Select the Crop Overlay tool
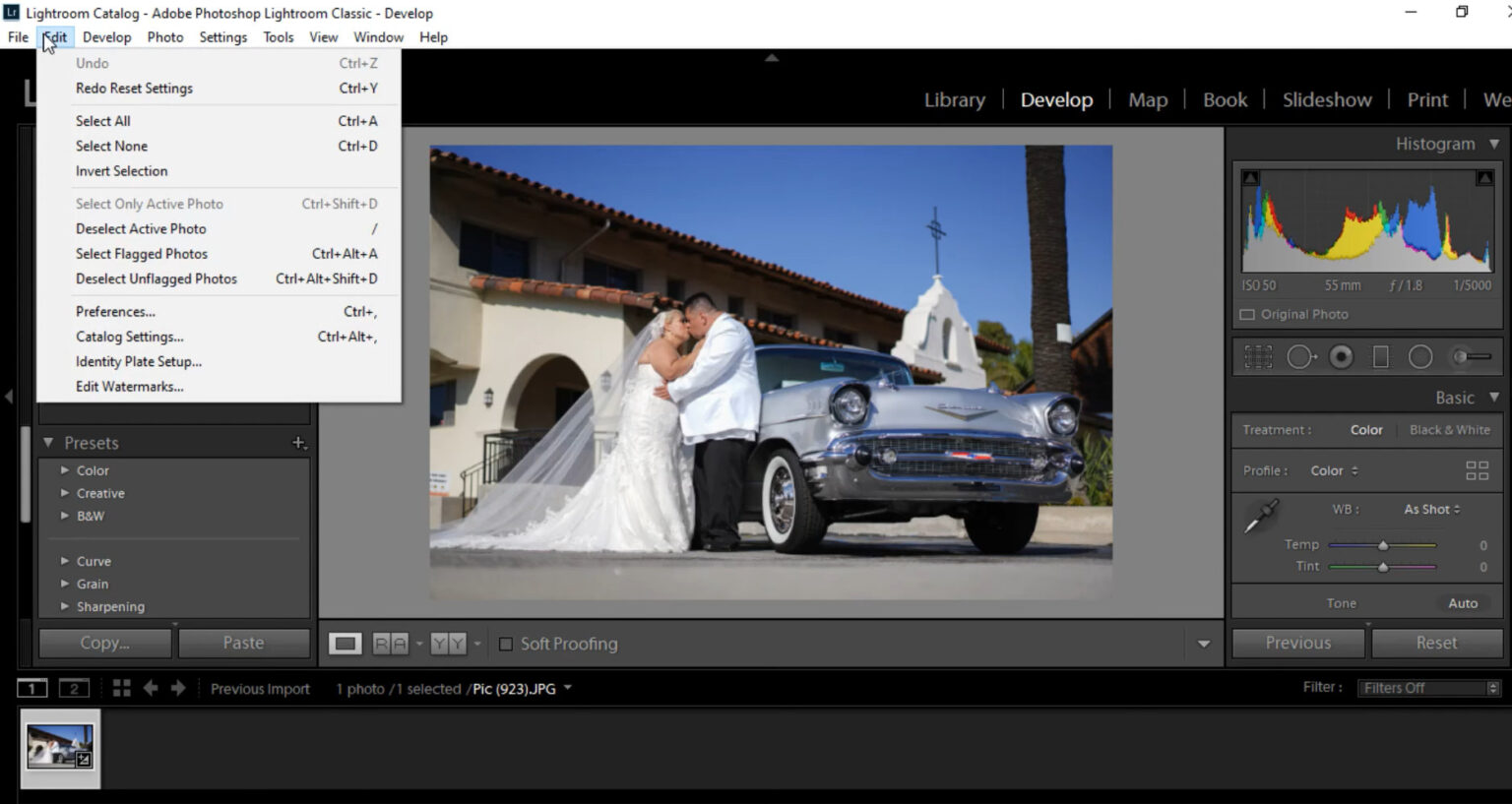This screenshot has width=1512, height=804. [x=1259, y=356]
